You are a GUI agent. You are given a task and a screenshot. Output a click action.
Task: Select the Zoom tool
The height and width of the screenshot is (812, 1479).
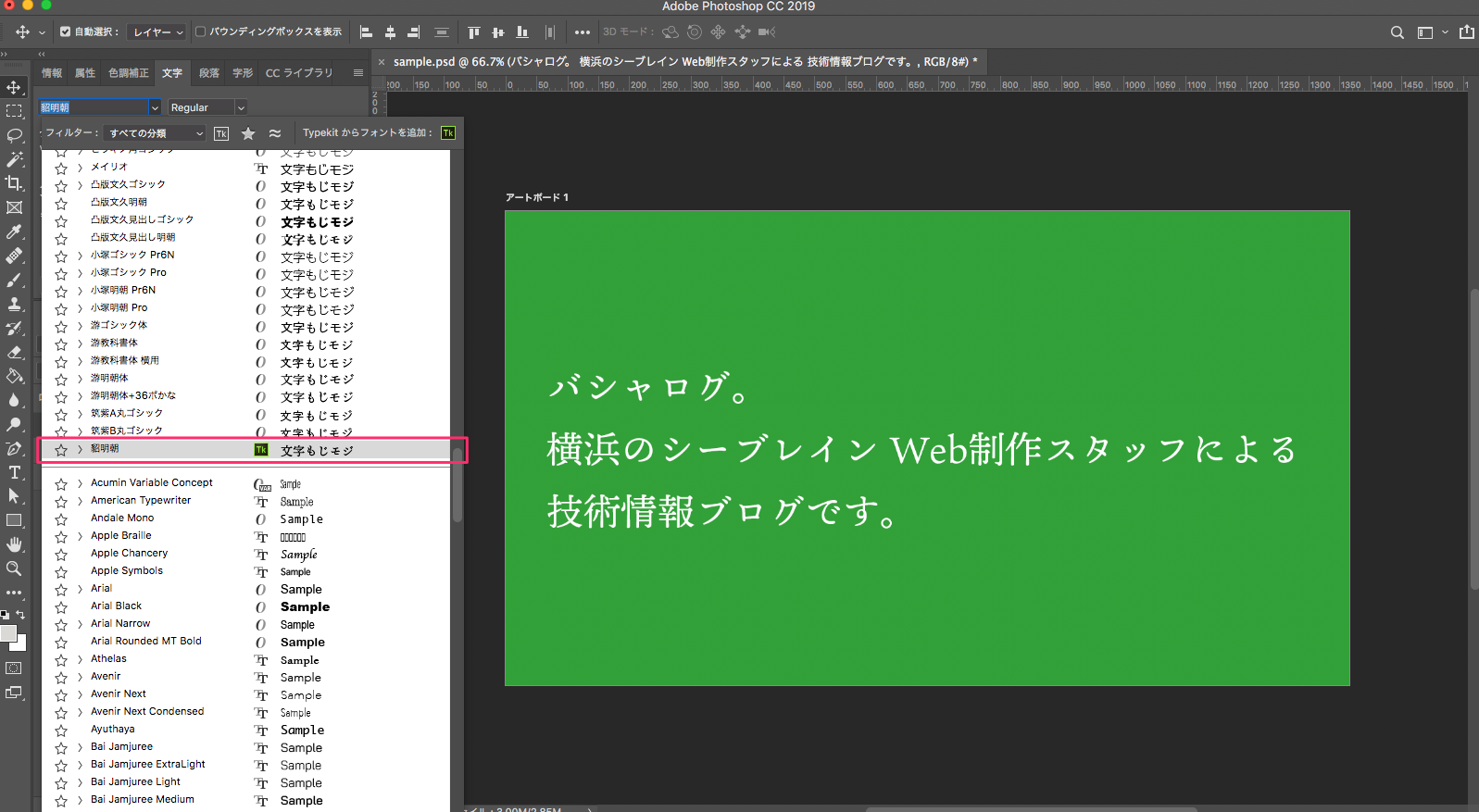(14, 568)
